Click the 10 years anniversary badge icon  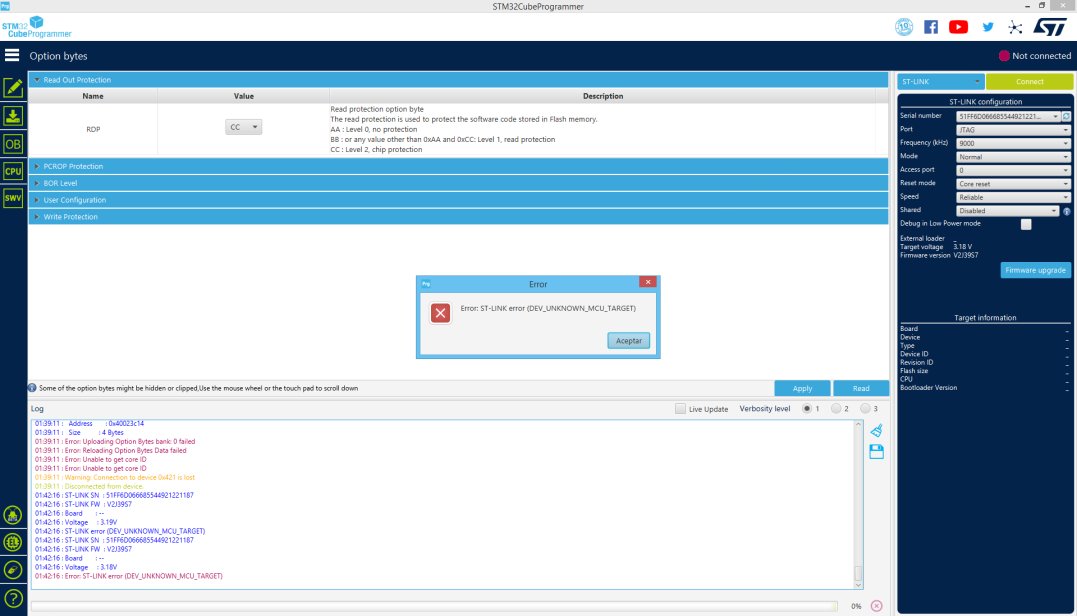coord(904,27)
